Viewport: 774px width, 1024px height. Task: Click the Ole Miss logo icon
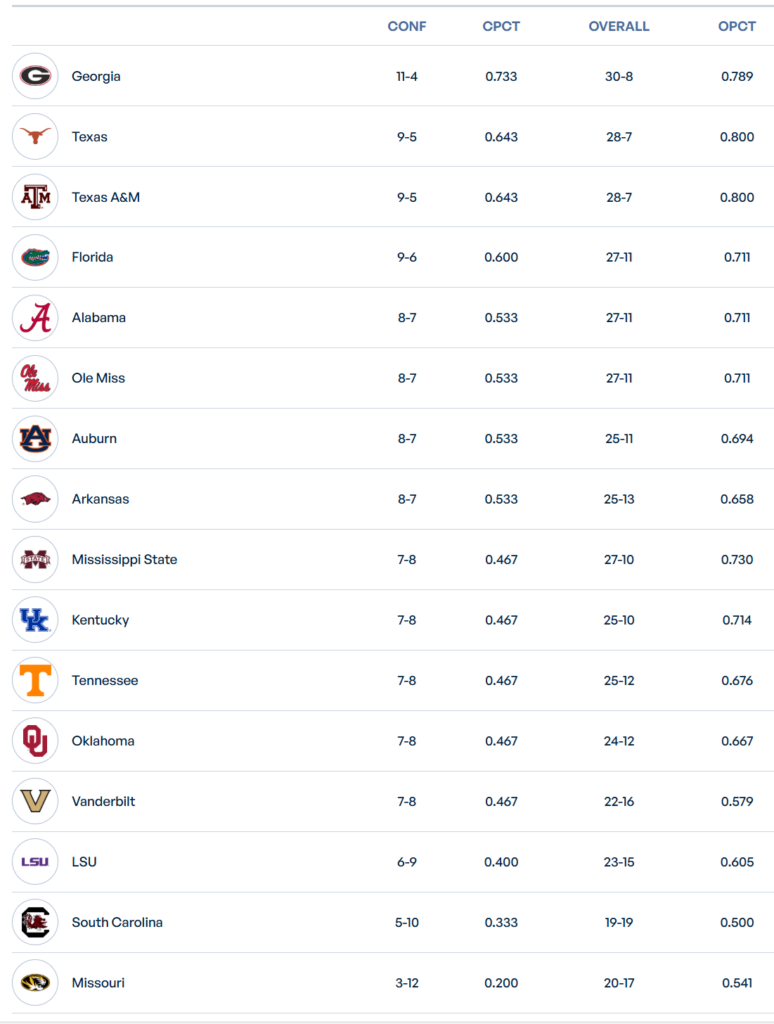pyautogui.click(x=35, y=378)
